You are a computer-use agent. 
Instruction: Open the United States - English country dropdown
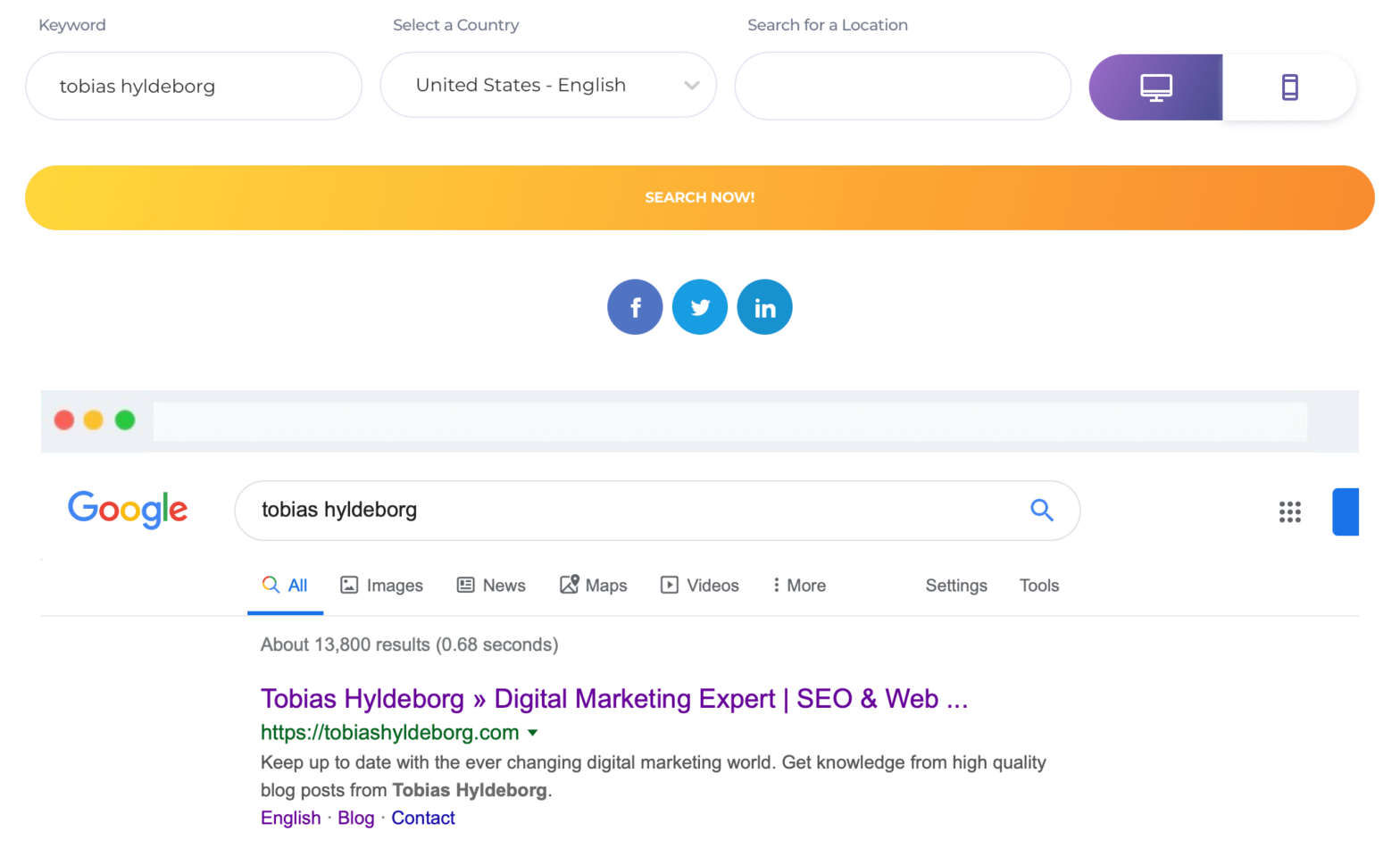tap(548, 85)
